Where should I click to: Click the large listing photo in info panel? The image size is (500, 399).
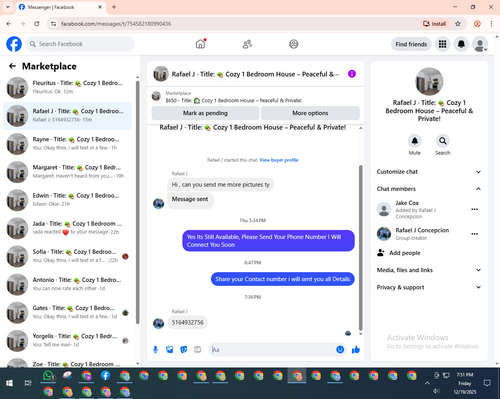coord(429,81)
